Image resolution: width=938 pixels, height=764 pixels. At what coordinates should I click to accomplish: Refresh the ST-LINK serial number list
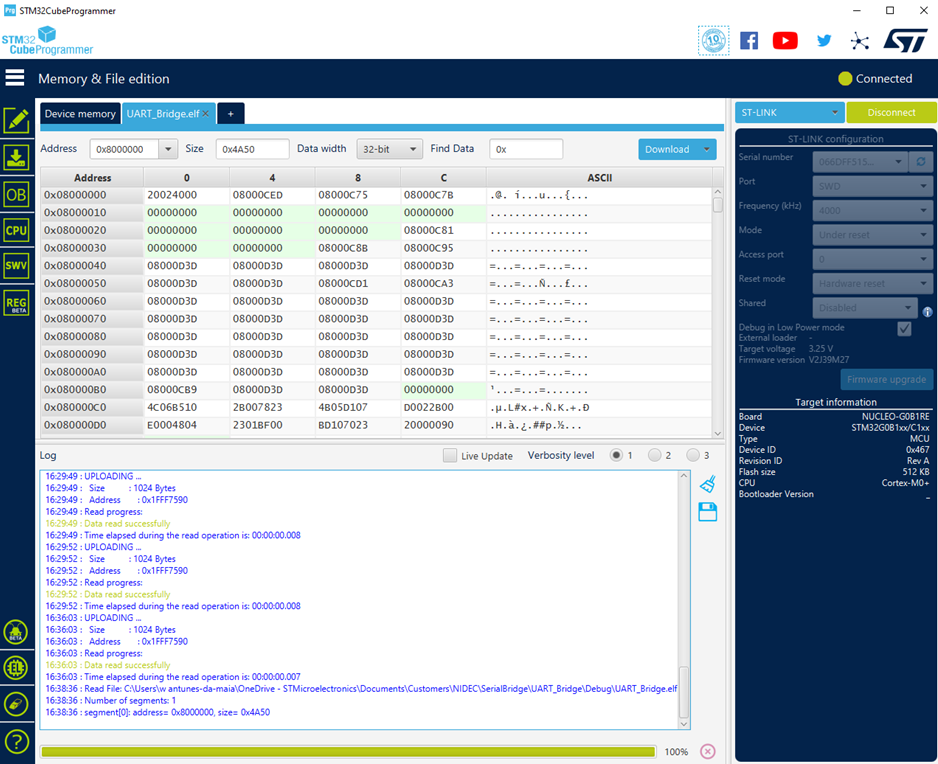pos(921,162)
